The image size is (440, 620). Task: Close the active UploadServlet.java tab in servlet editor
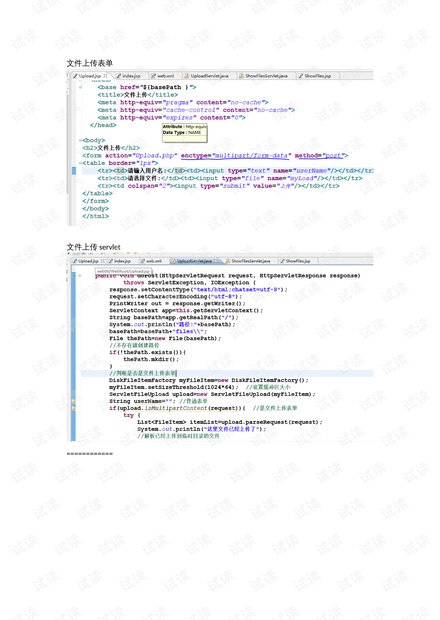tap(216, 261)
